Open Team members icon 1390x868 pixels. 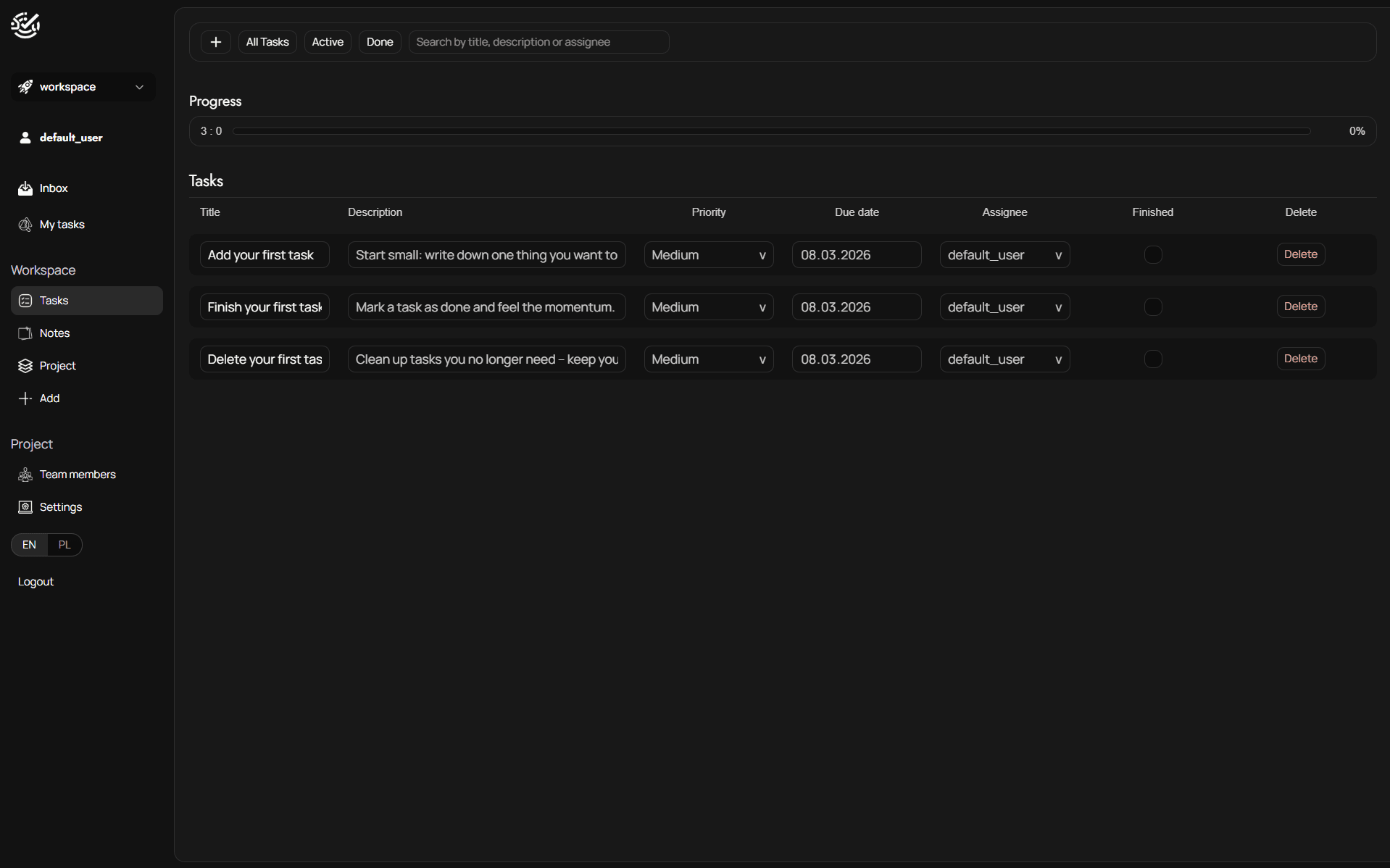pos(25,475)
